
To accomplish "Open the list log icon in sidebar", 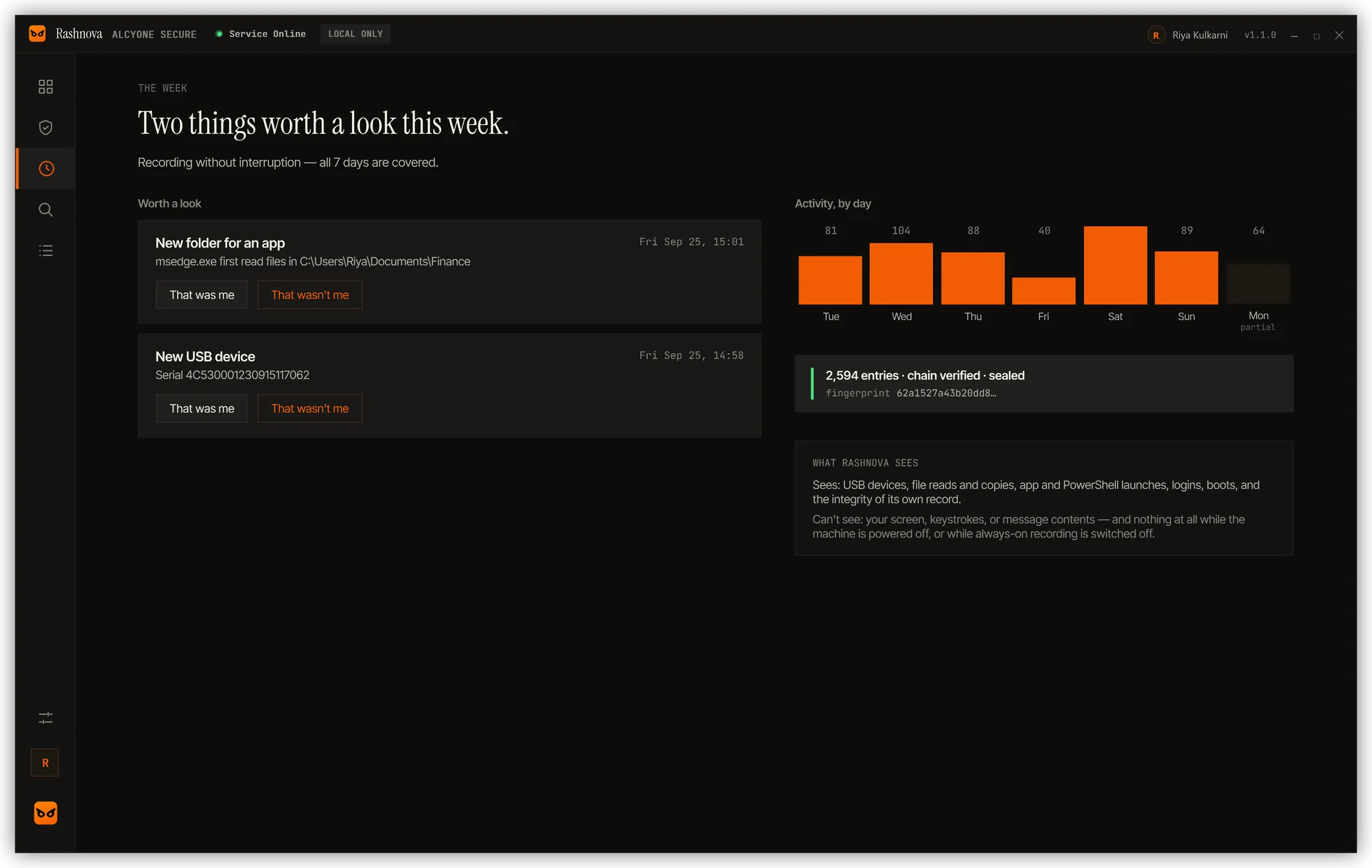I will tap(45, 251).
